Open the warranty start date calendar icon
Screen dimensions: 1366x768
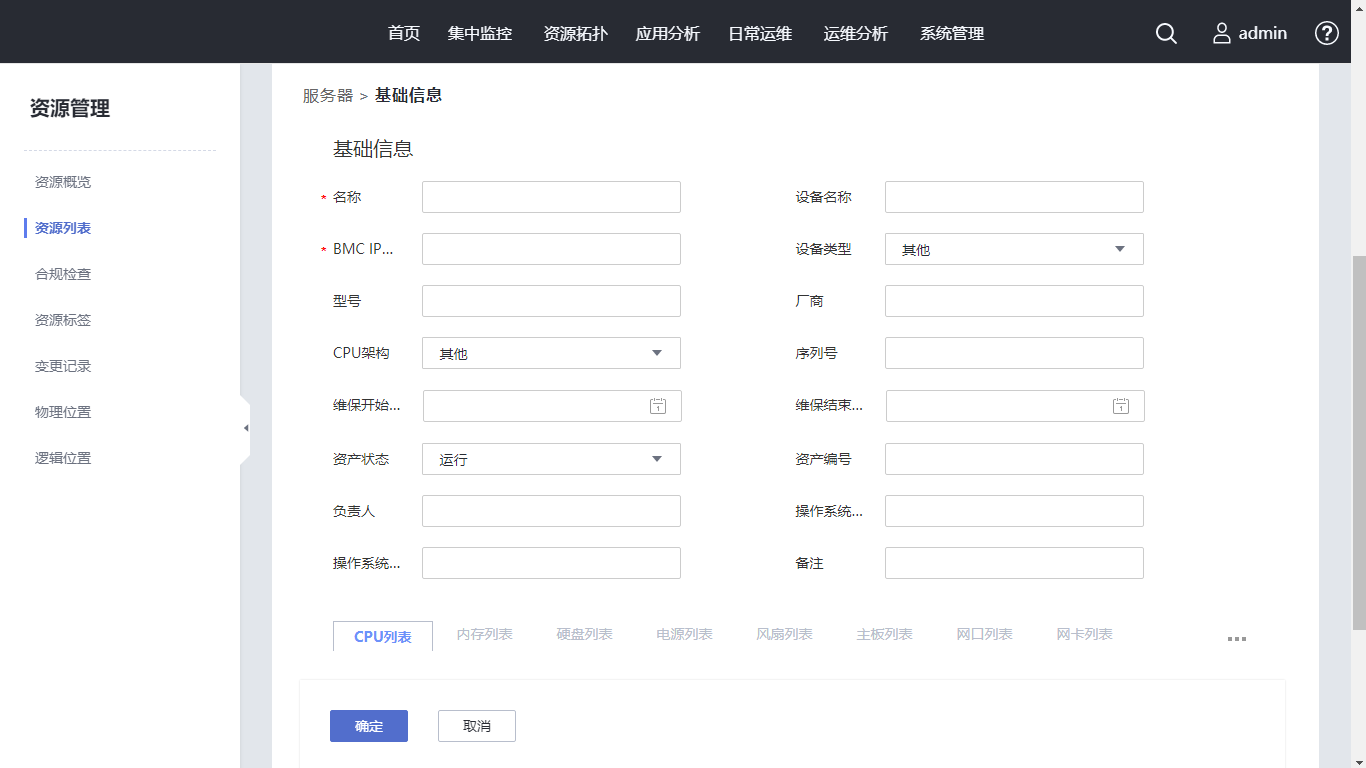tap(658, 406)
